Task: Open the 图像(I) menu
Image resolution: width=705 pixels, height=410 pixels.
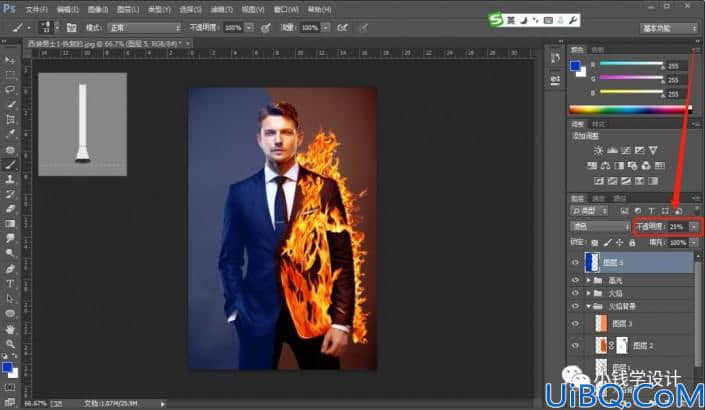Action: (x=98, y=9)
